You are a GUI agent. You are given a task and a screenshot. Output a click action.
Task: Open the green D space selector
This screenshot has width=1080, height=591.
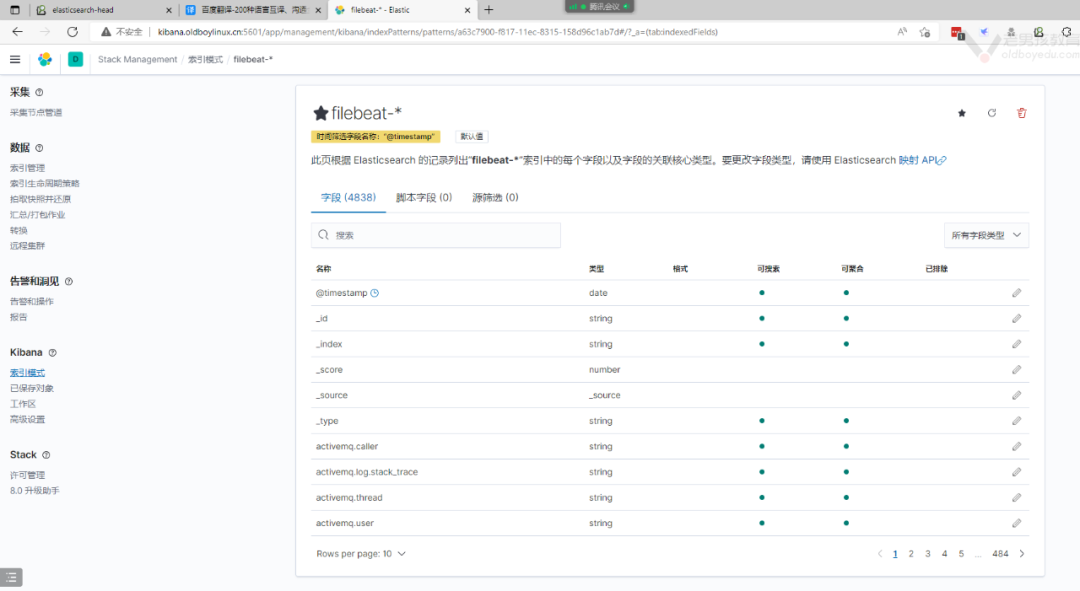coord(75,59)
